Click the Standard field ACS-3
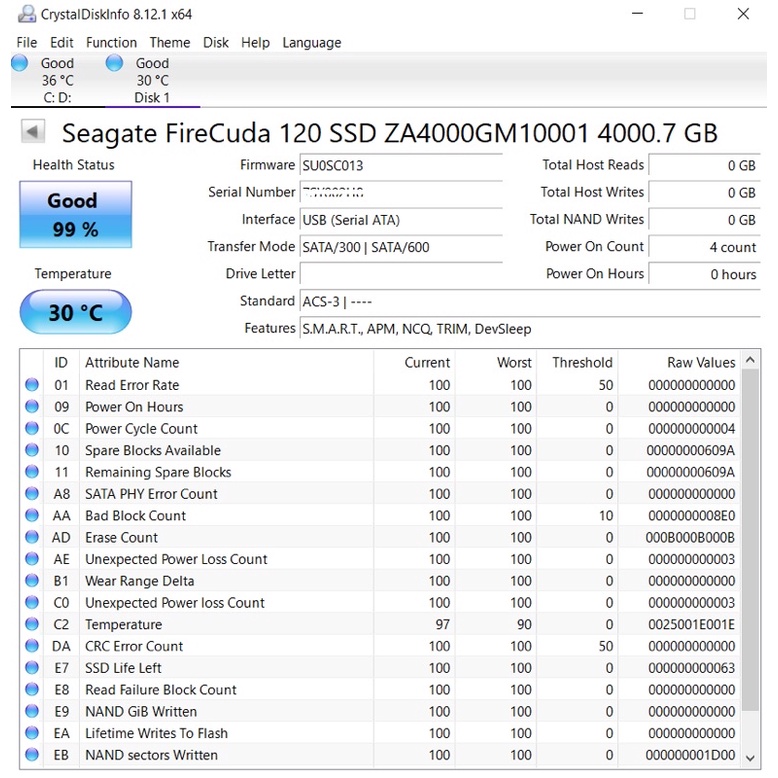Screen dimensions: 778x778 pyautogui.click(x=530, y=302)
